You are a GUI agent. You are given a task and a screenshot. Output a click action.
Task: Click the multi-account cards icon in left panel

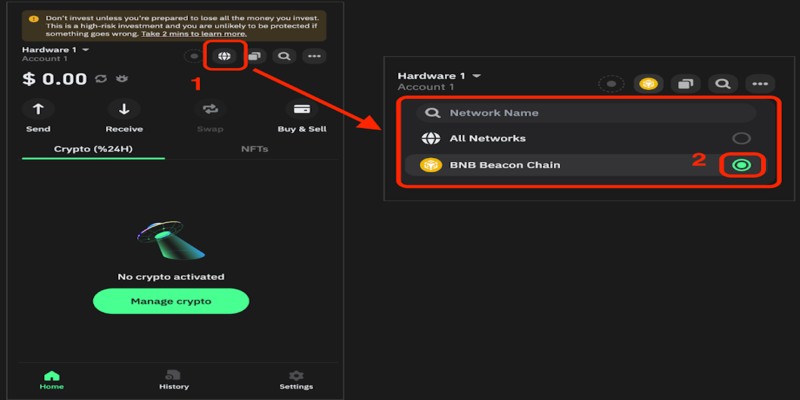[x=255, y=56]
